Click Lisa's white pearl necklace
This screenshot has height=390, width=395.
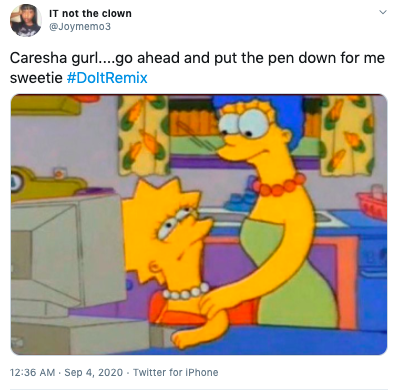(x=185, y=292)
